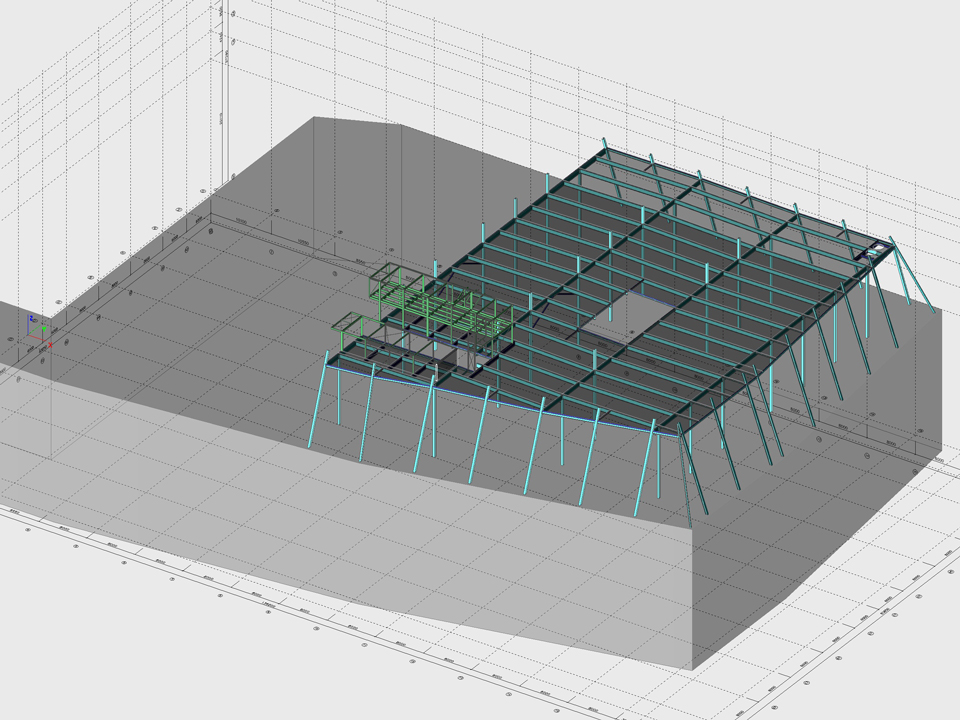This screenshot has height=720, width=960.
Task: Click the blue Z axis label
Action: (31, 318)
